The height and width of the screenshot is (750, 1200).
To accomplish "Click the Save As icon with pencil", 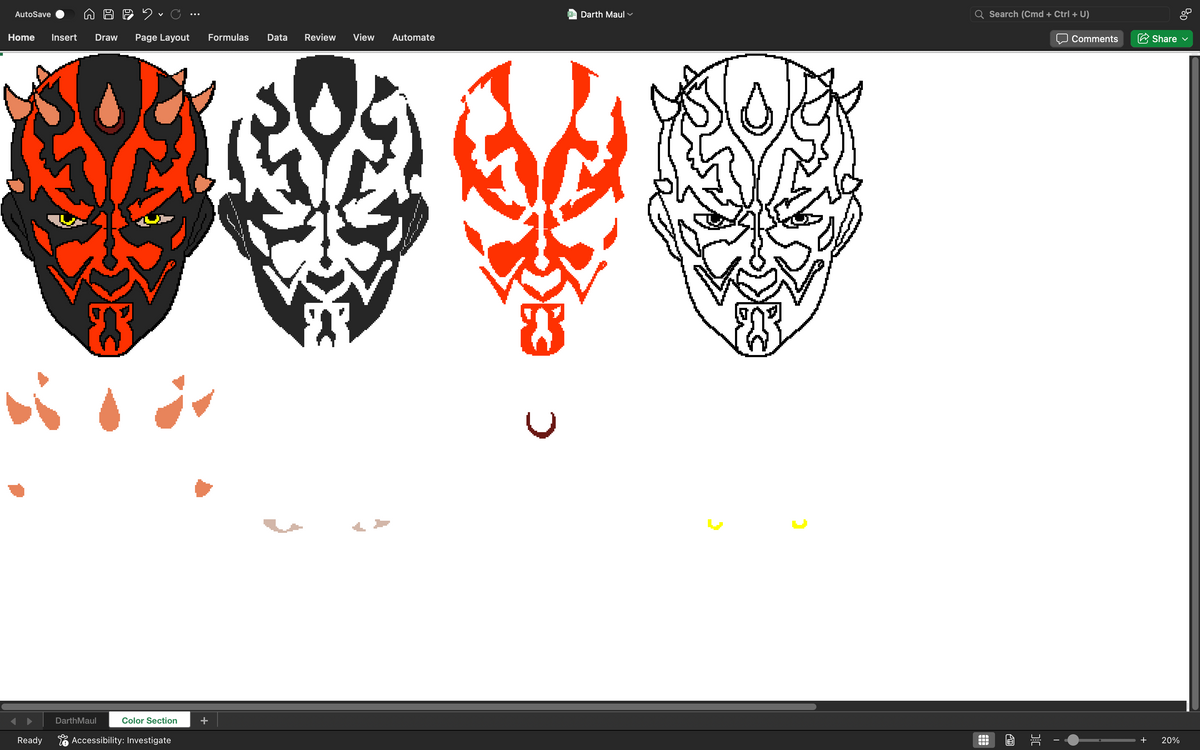I will [x=127, y=14].
